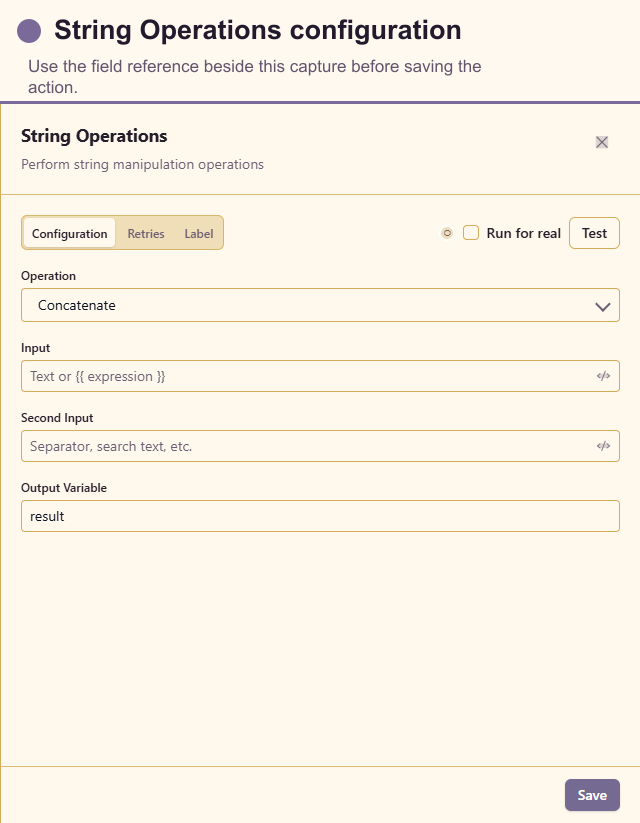This screenshot has height=823, width=640.
Task: Click the Test button
Action: tap(594, 233)
